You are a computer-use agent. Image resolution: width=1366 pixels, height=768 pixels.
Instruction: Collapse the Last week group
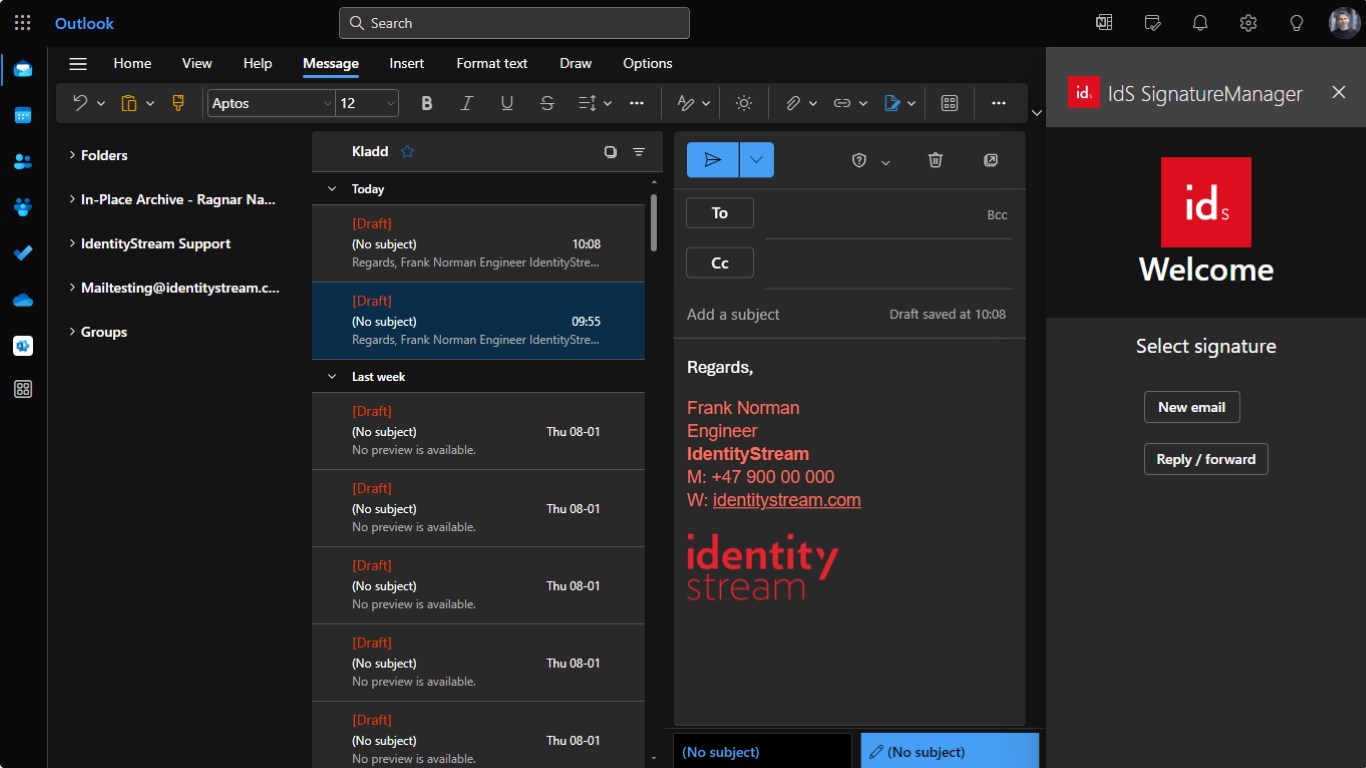332,377
